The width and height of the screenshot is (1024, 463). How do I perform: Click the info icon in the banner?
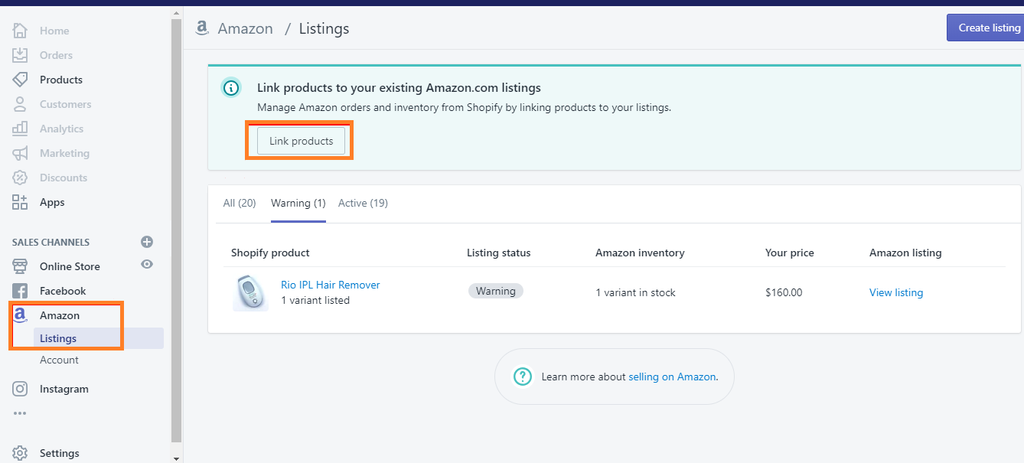coord(231,88)
